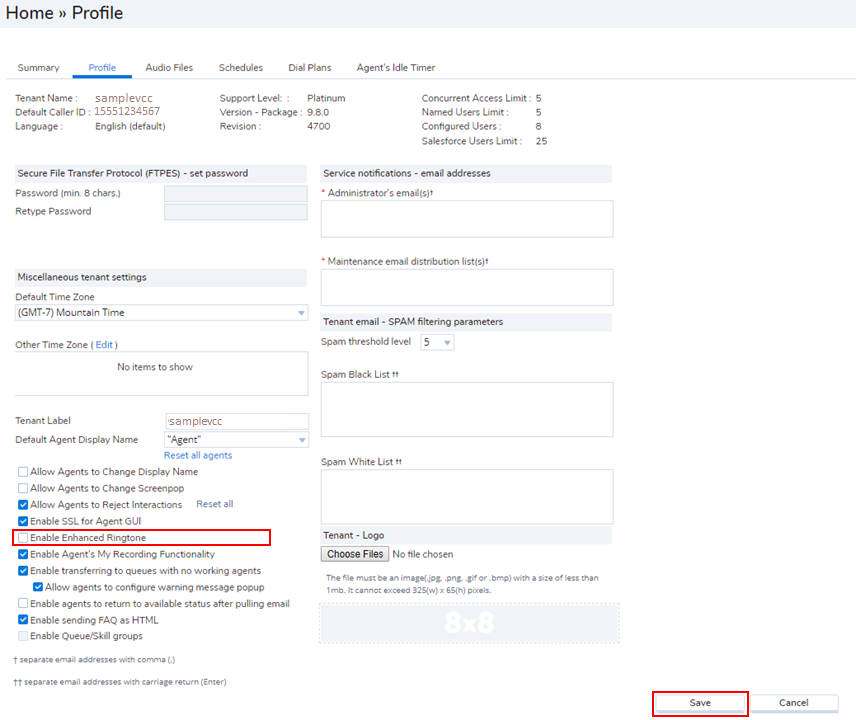
Task: Select the Profile tab
Action: pyautogui.click(x=102, y=68)
